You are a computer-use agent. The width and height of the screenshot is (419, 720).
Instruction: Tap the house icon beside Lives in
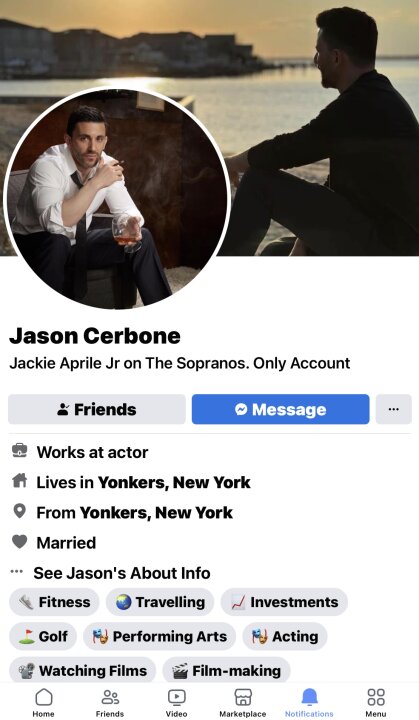tap(19, 481)
